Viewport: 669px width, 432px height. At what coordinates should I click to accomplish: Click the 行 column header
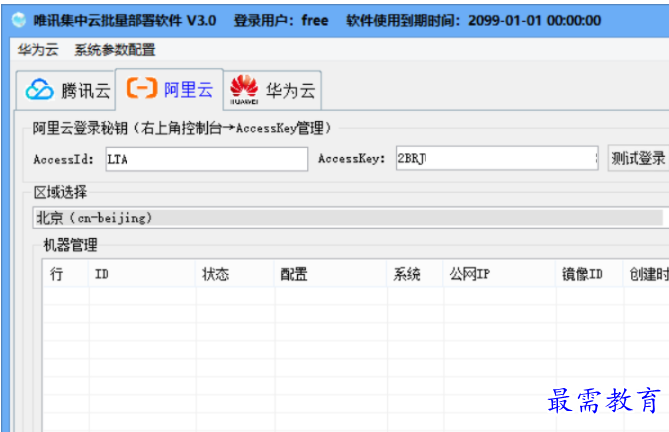[65, 274]
